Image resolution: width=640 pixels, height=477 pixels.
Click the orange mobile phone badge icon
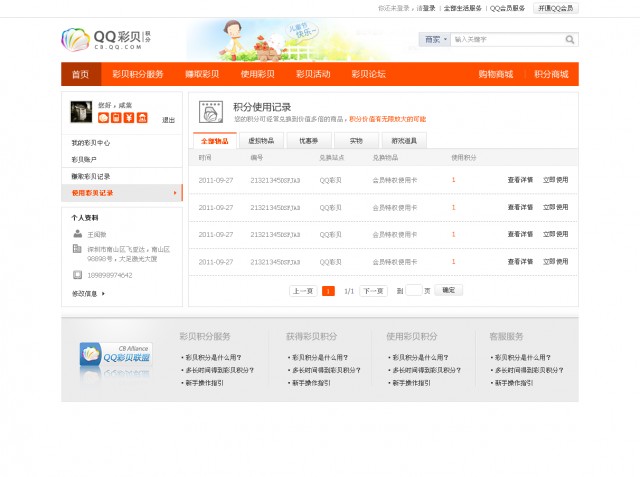[116, 118]
